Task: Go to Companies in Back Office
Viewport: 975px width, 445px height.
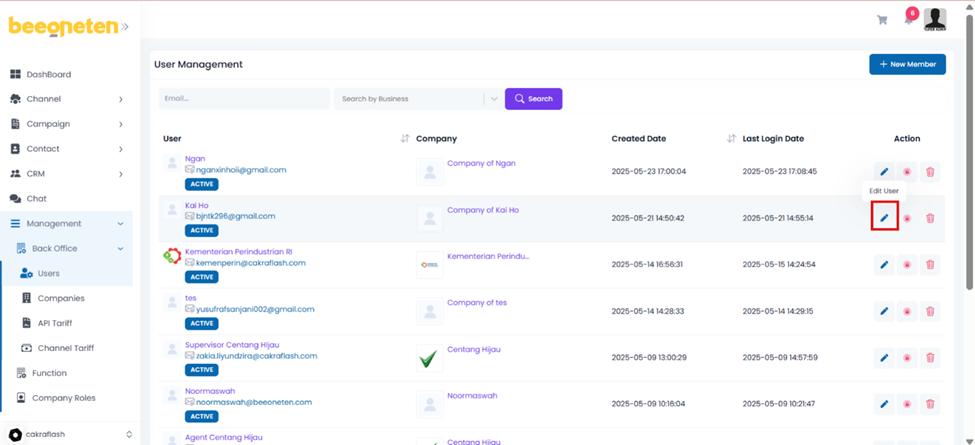Action: point(60,298)
